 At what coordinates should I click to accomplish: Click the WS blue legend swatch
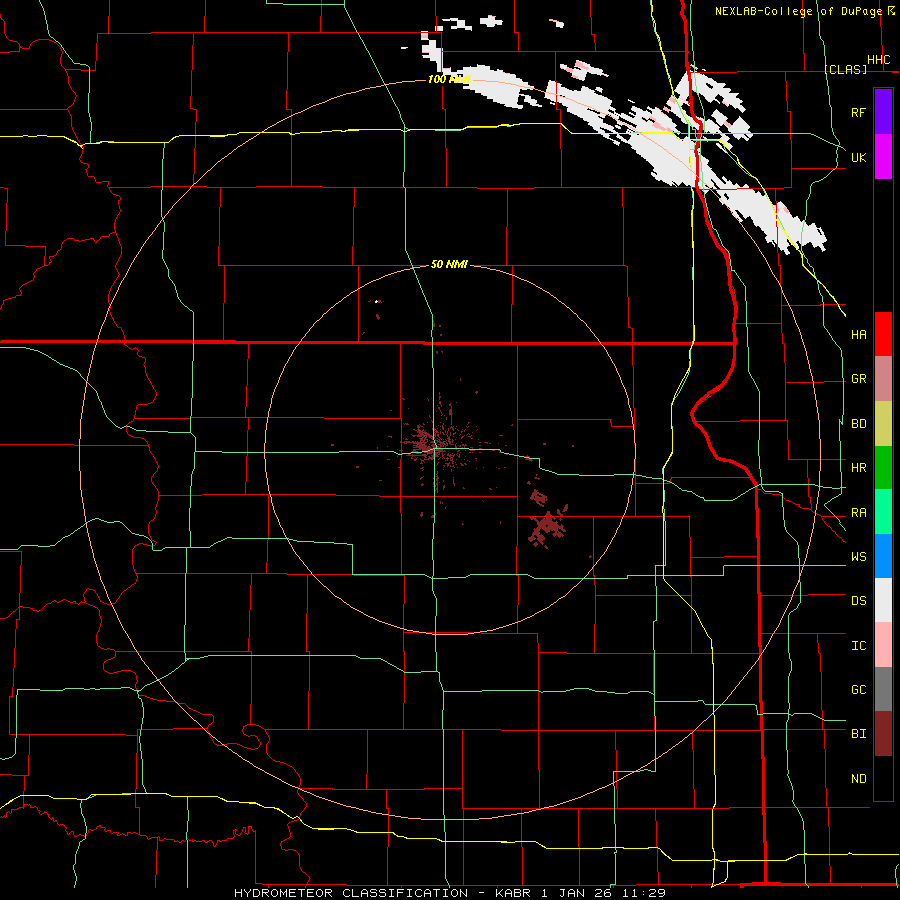pyautogui.click(x=883, y=556)
